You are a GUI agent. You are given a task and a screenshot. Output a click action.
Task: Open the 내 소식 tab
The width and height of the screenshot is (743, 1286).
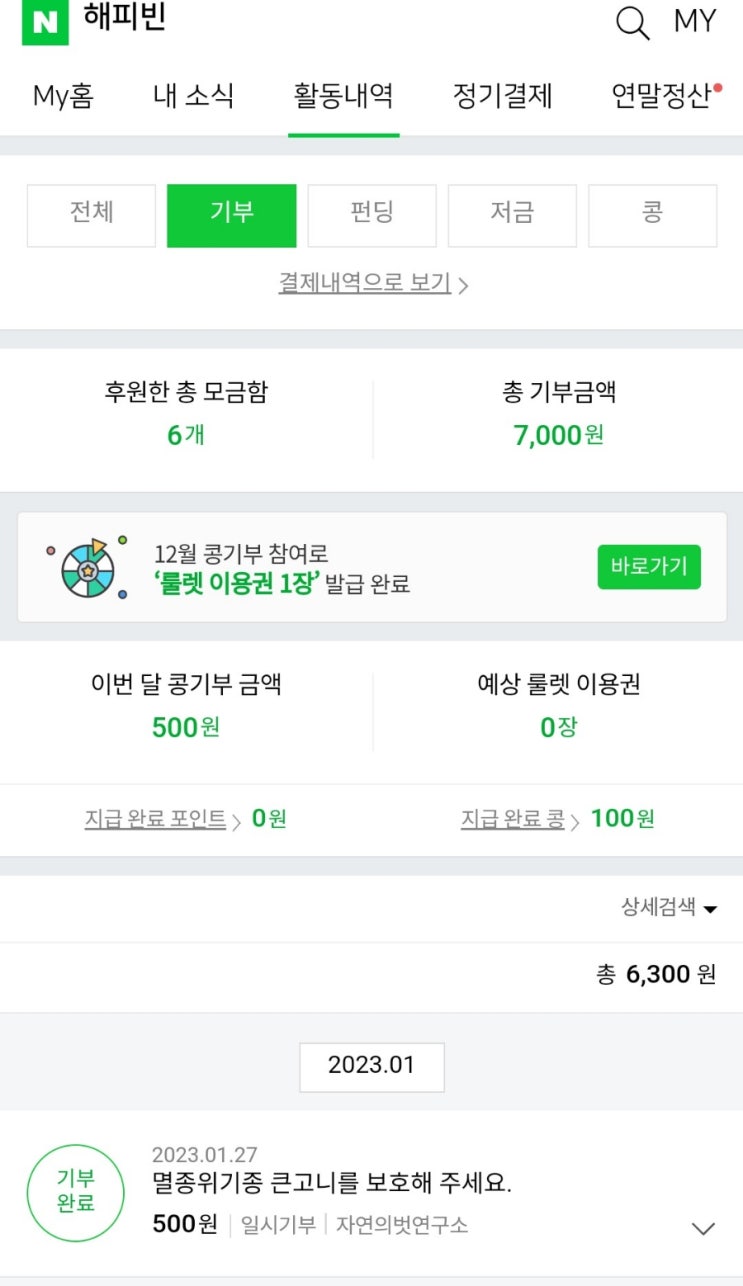[194, 96]
